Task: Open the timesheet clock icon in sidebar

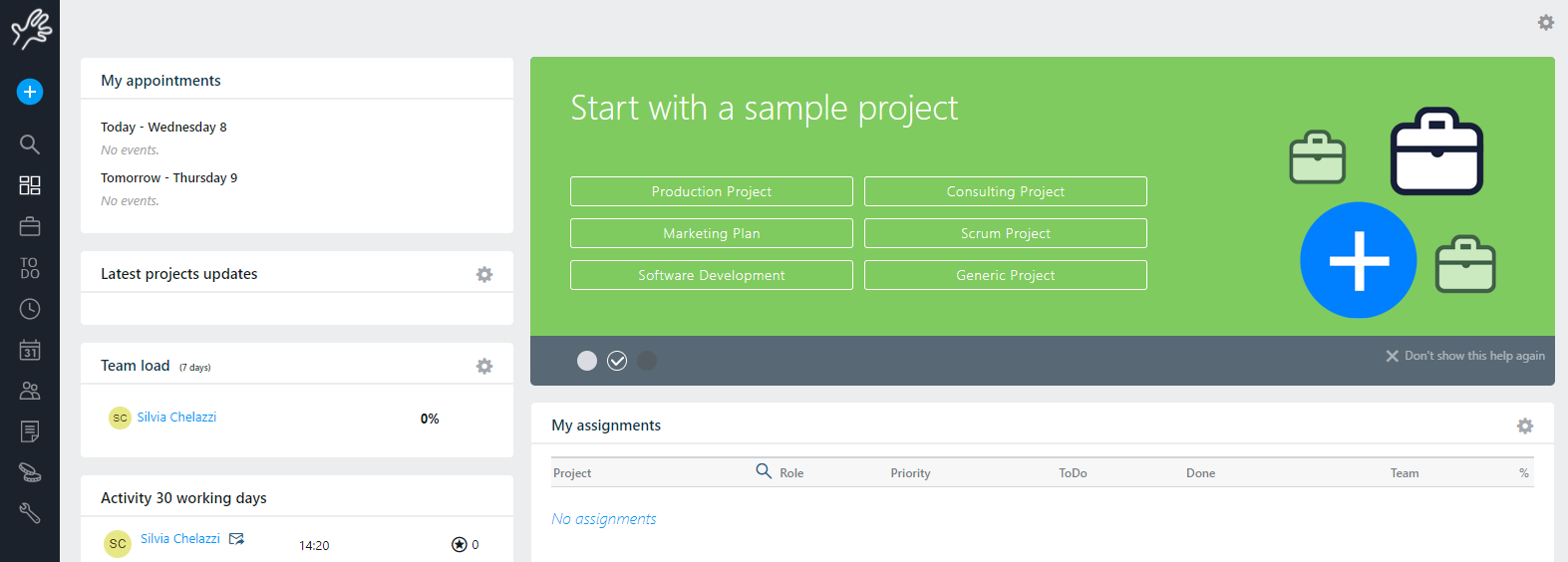Action: point(30,309)
